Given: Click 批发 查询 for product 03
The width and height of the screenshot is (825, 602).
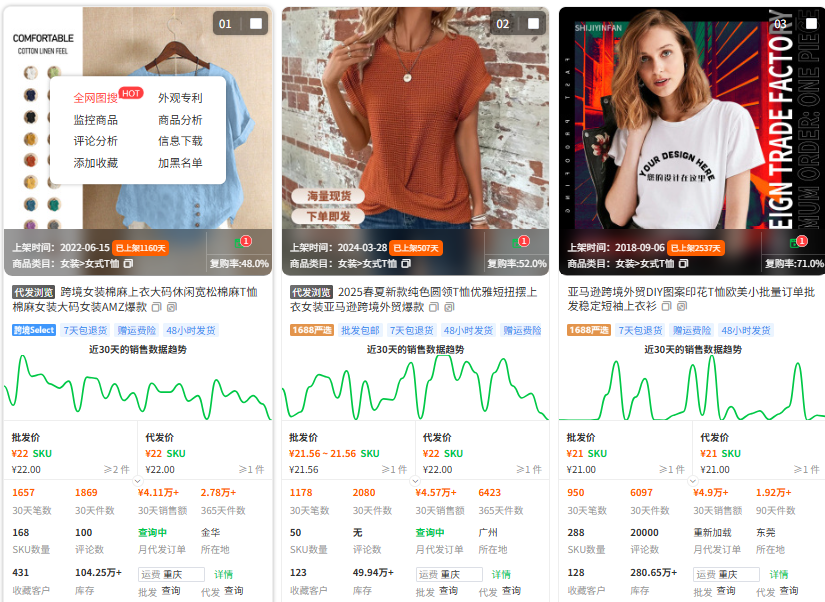Looking at the screenshot, I should [x=726, y=591].
